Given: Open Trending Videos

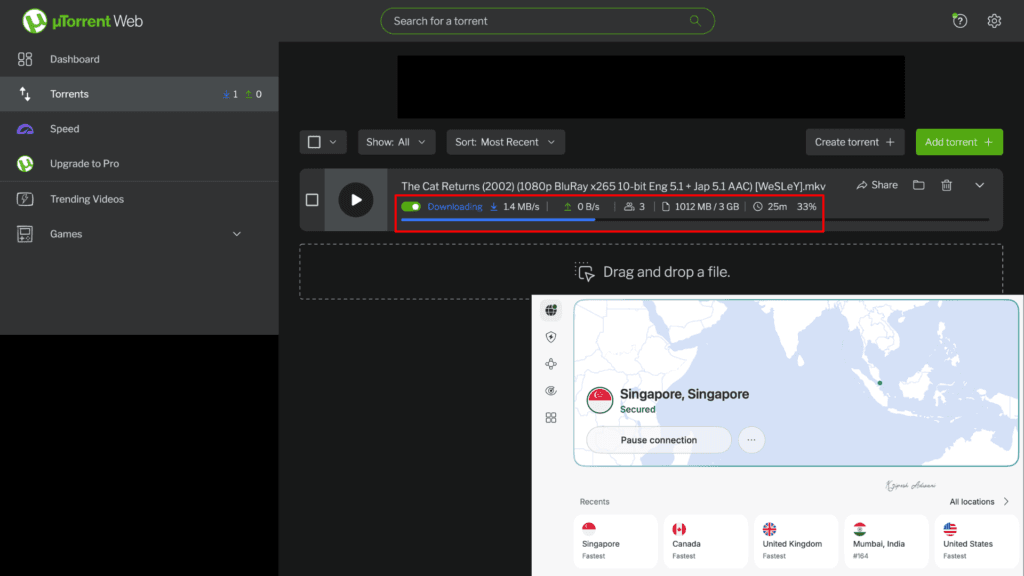Looking at the screenshot, I should coord(139,199).
